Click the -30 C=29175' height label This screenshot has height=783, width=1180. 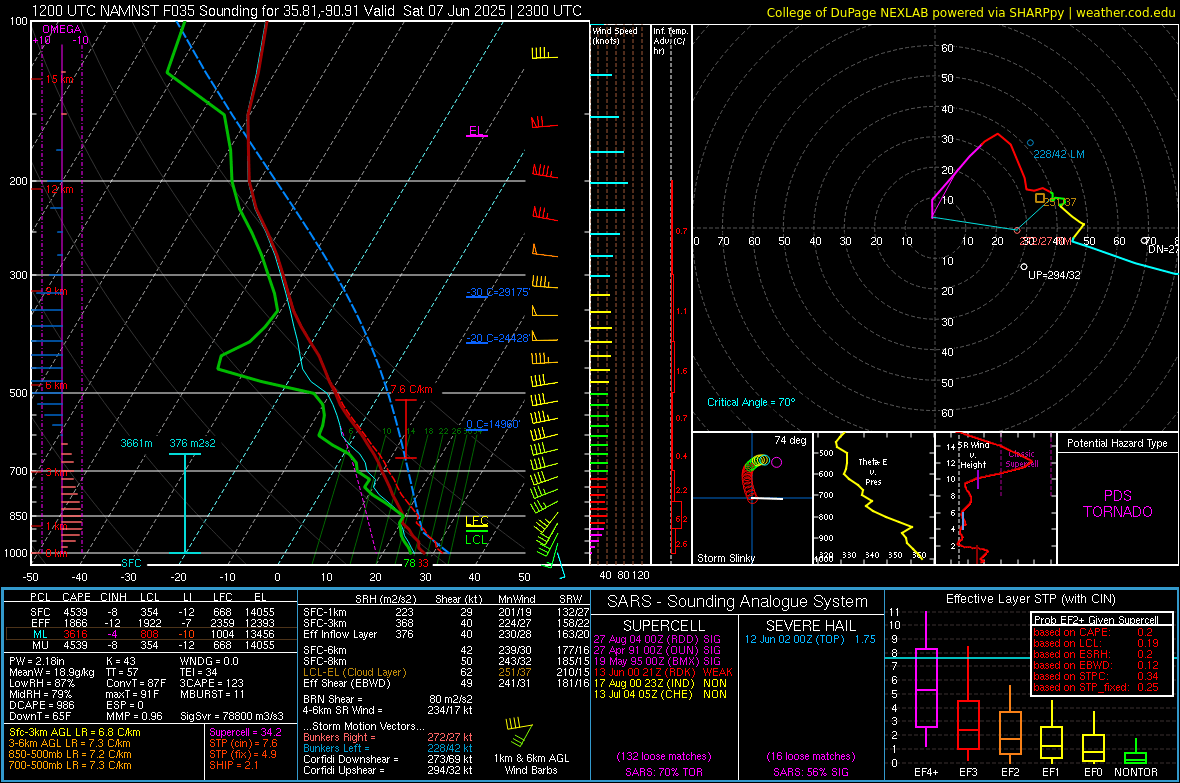[x=498, y=292]
